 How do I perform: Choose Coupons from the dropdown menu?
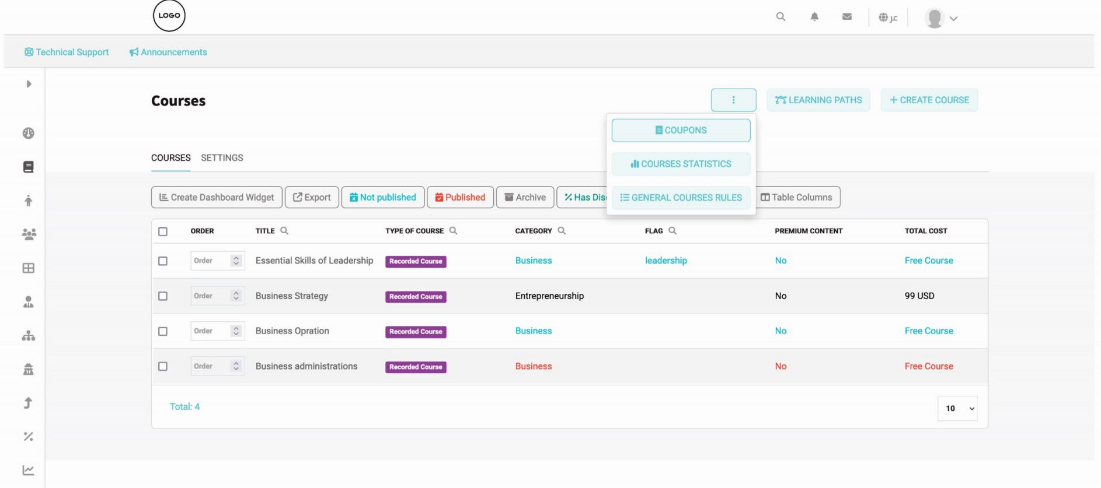pyautogui.click(x=681, y=130)
